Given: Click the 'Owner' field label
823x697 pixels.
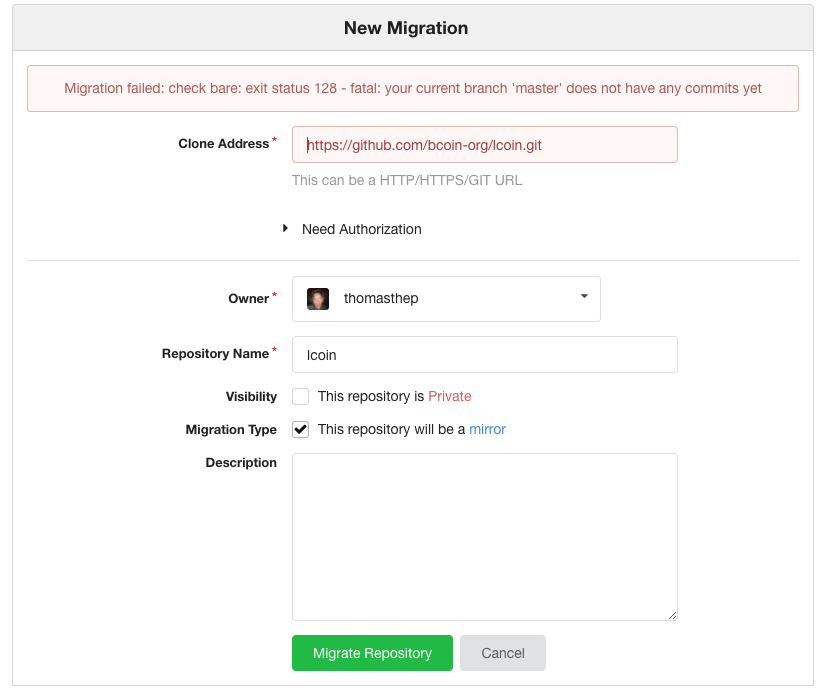Looking at the screenshot, I should [249, 299].
